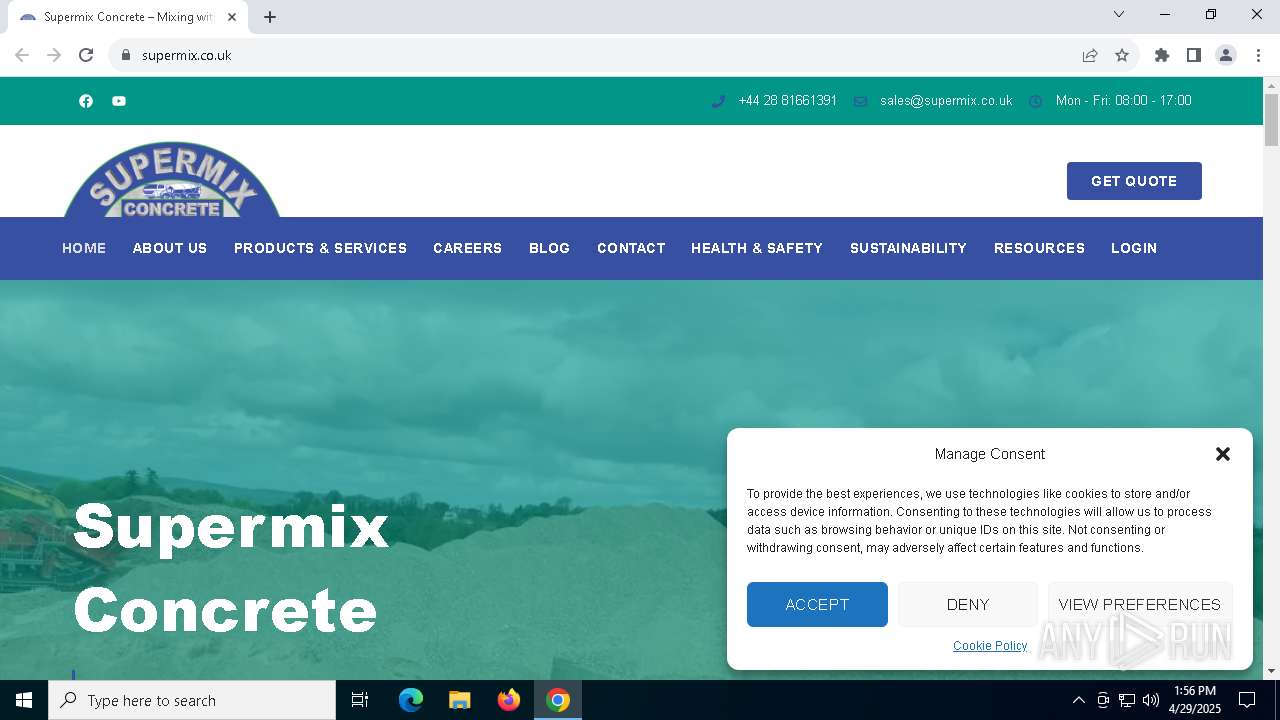Image resolution: width=1280 pixels, height=720 pixels.
Task: Open the Cookie Policy link
Action: (x=990, y=646)
